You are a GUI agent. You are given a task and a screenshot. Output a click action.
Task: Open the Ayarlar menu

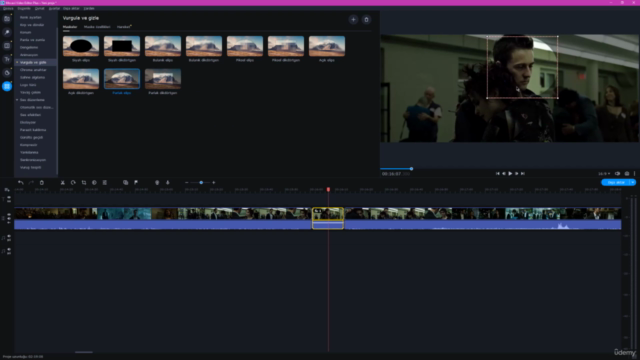point(54,8)
